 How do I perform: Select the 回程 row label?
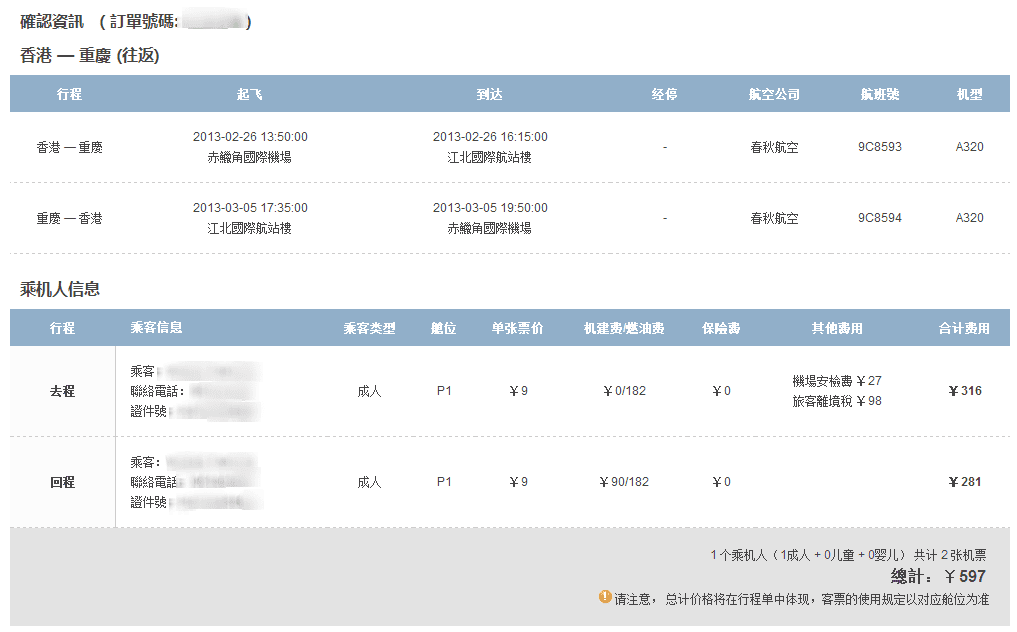tap(62, 482)
